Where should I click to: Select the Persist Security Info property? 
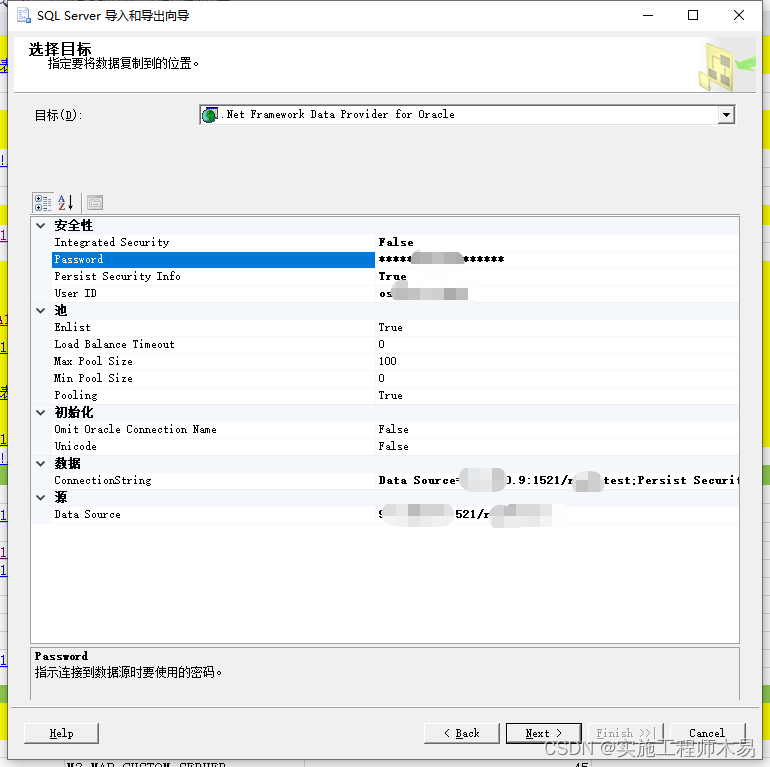pyautogui.click(x=213, y=276)
